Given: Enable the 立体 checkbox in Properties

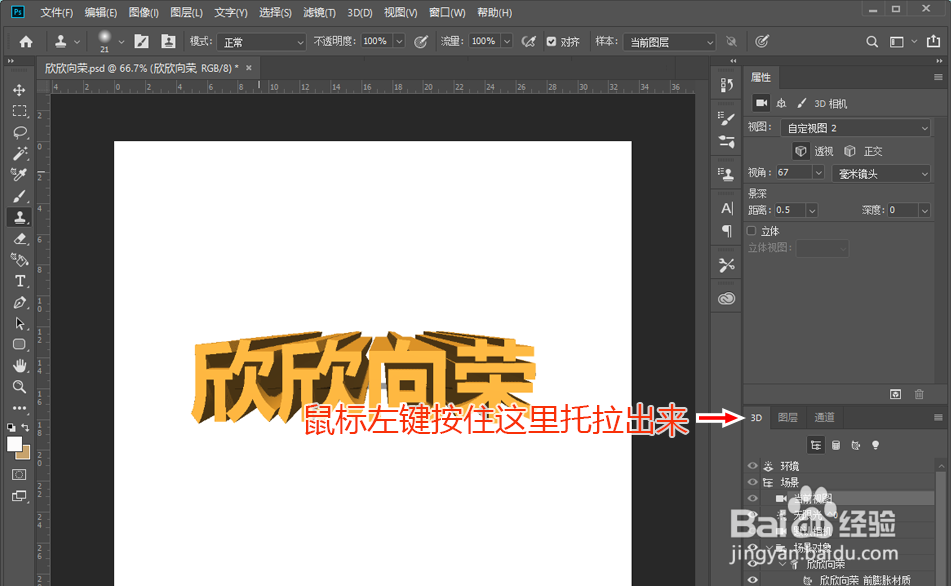Looking at the screenshot, I should pos(749,230).
